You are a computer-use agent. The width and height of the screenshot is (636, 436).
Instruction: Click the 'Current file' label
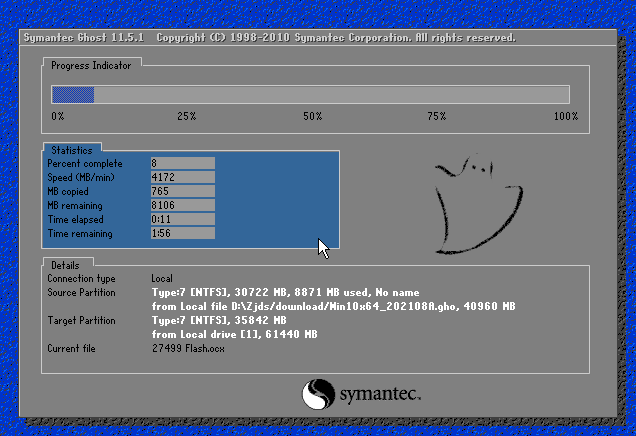click(71, 348)
